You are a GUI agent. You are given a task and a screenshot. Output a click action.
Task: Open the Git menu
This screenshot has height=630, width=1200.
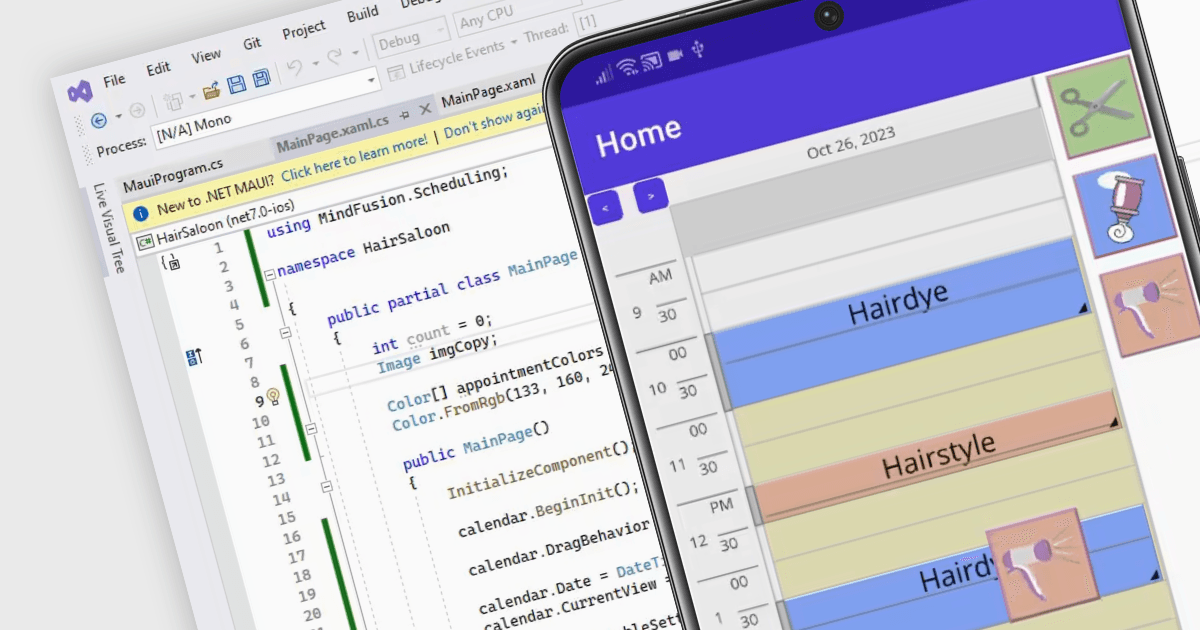click(x=252, y=44)
